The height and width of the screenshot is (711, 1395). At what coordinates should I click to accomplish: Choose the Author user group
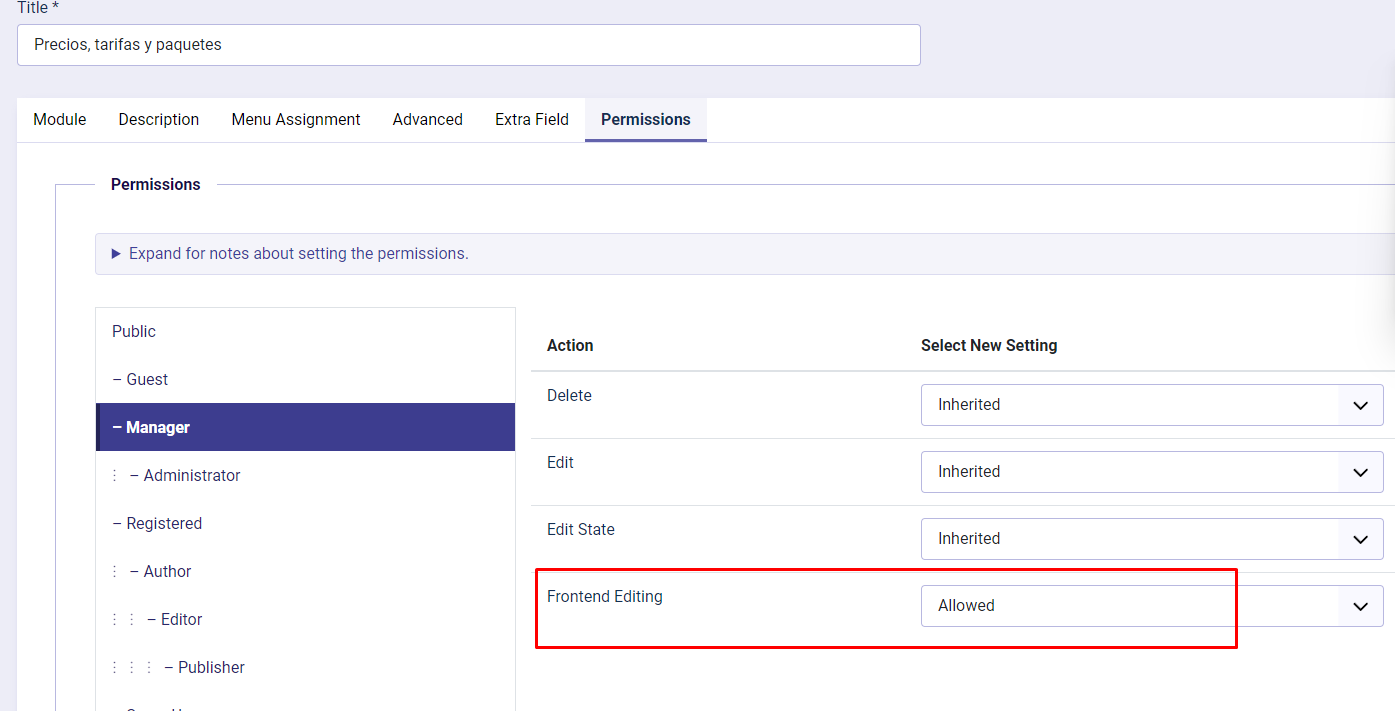[x=167, y=572]
